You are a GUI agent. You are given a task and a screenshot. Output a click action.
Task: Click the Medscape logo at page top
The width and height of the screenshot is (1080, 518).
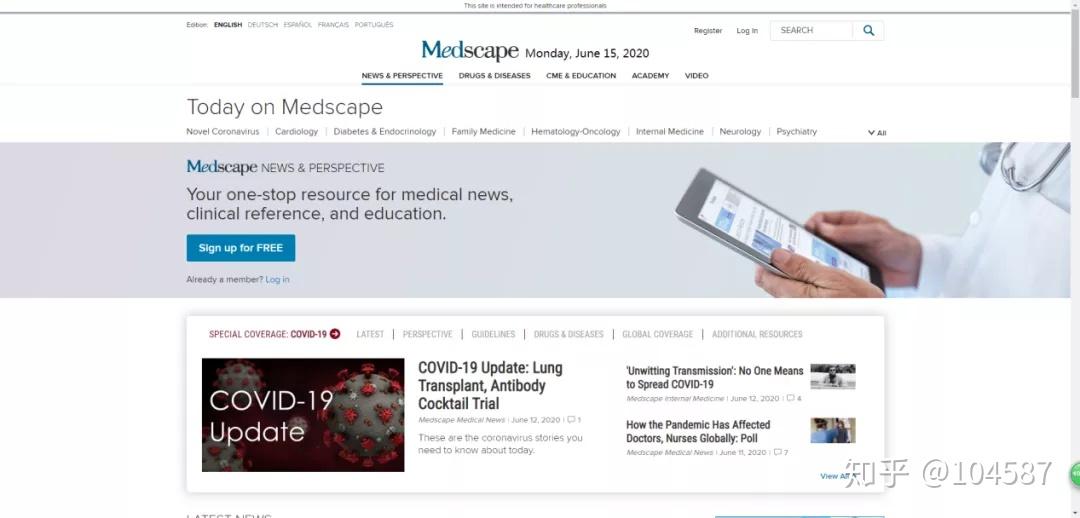click(470, 51)
